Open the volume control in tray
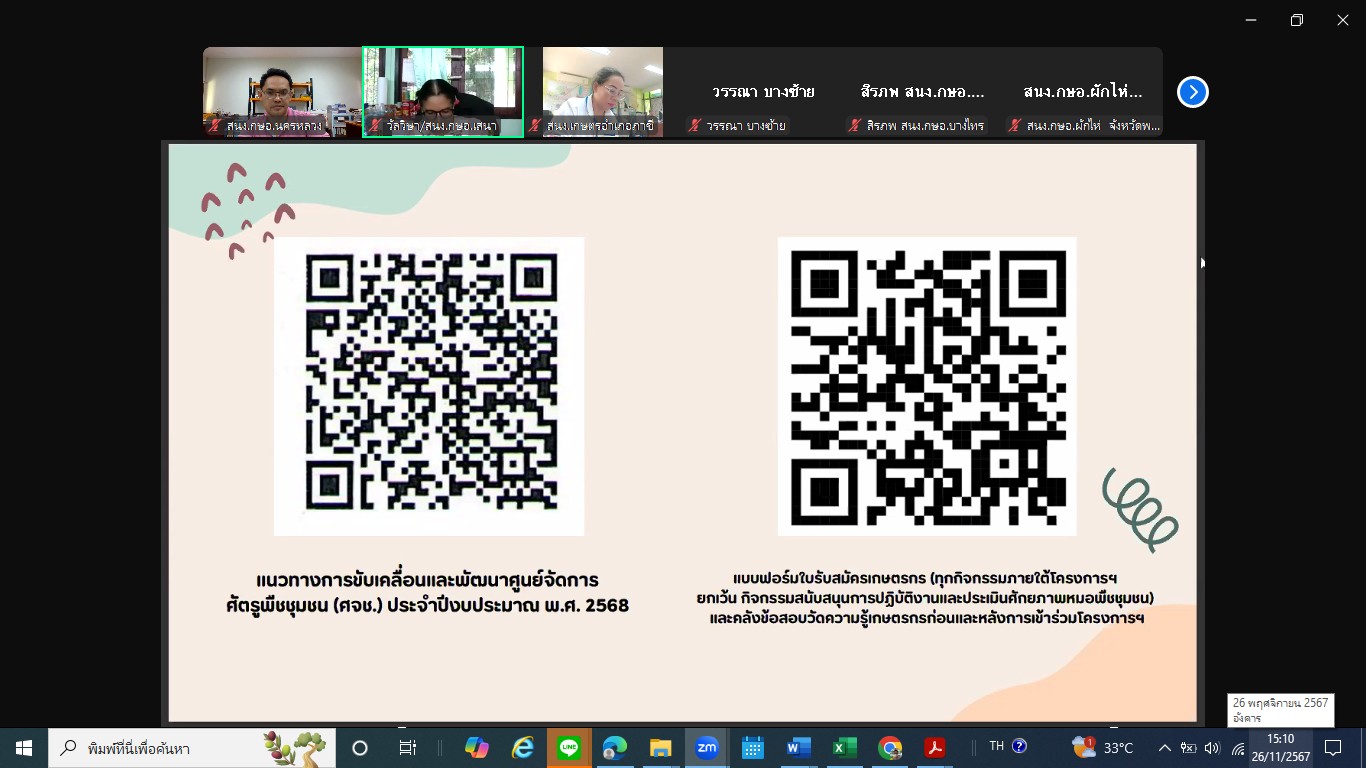Image resolution: width=1366 pixels, height=768 pixels. pos(1213,748)
